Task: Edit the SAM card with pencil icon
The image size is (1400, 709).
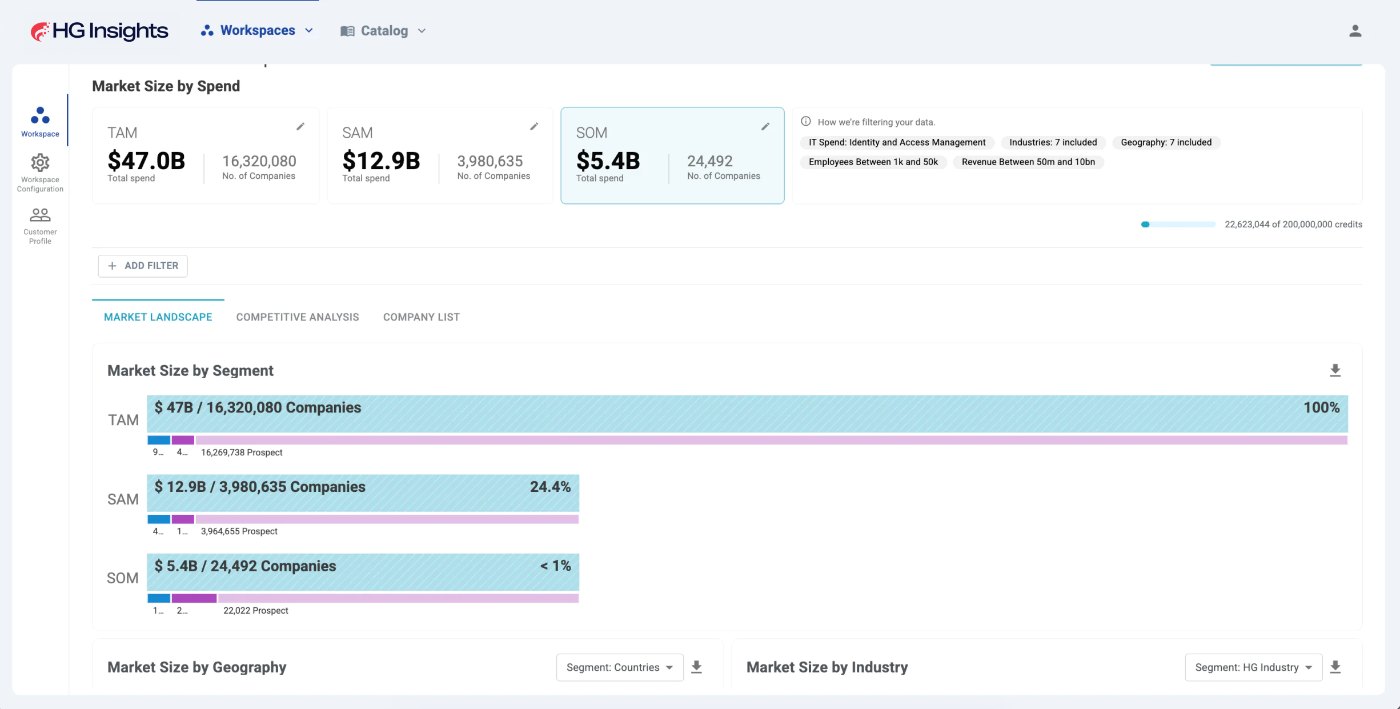Action: tap(534, 126)
